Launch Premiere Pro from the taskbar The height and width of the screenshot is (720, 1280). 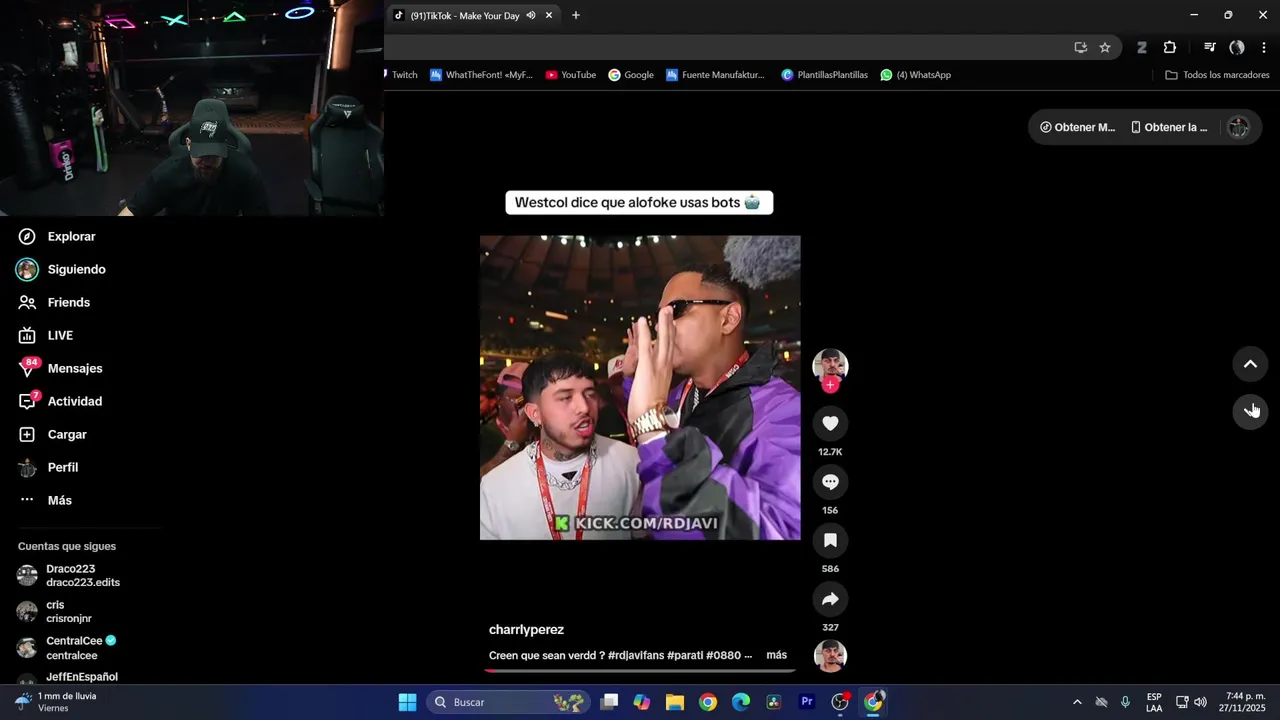click(807, 702)
